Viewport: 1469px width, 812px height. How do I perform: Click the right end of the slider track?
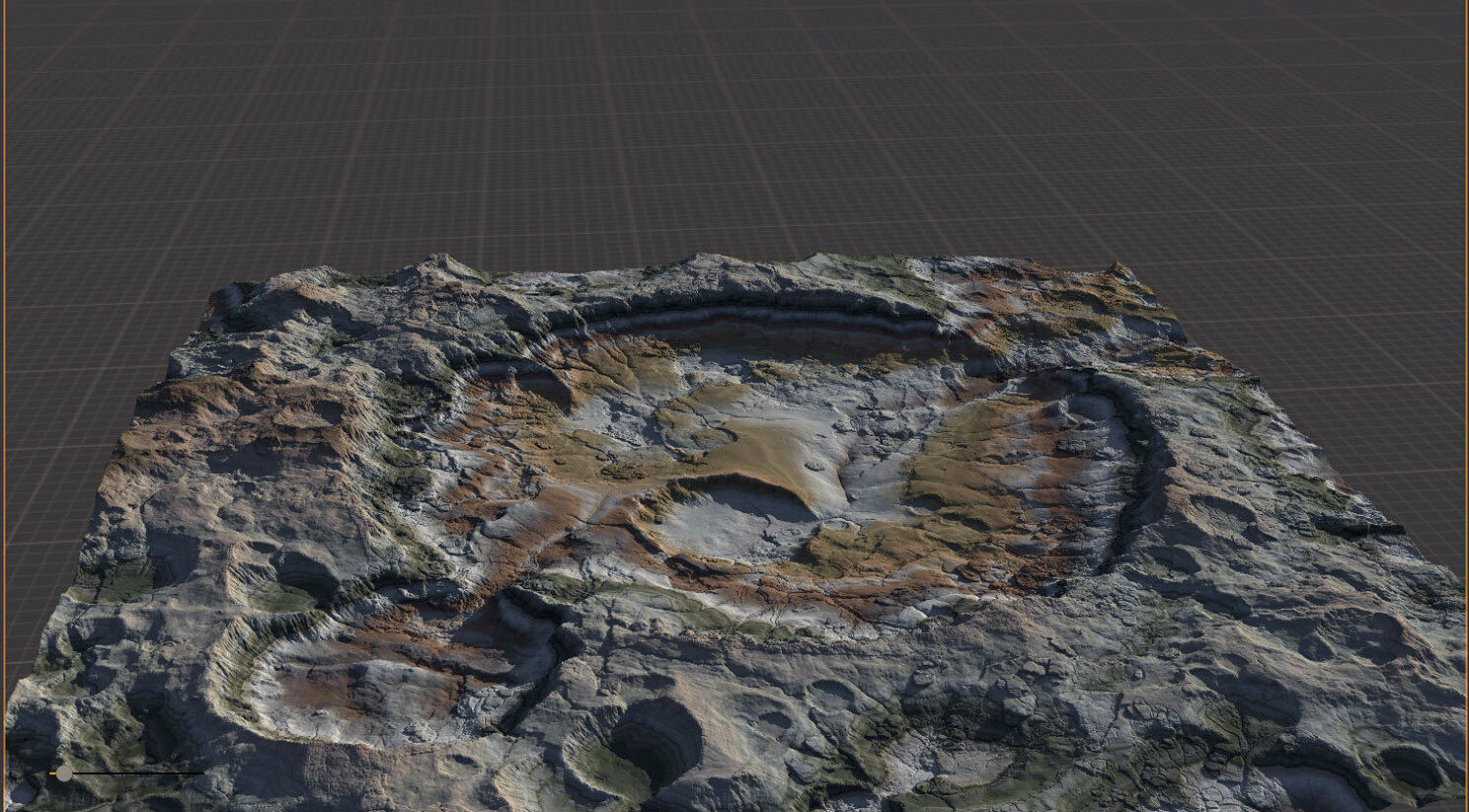(202, 774)
